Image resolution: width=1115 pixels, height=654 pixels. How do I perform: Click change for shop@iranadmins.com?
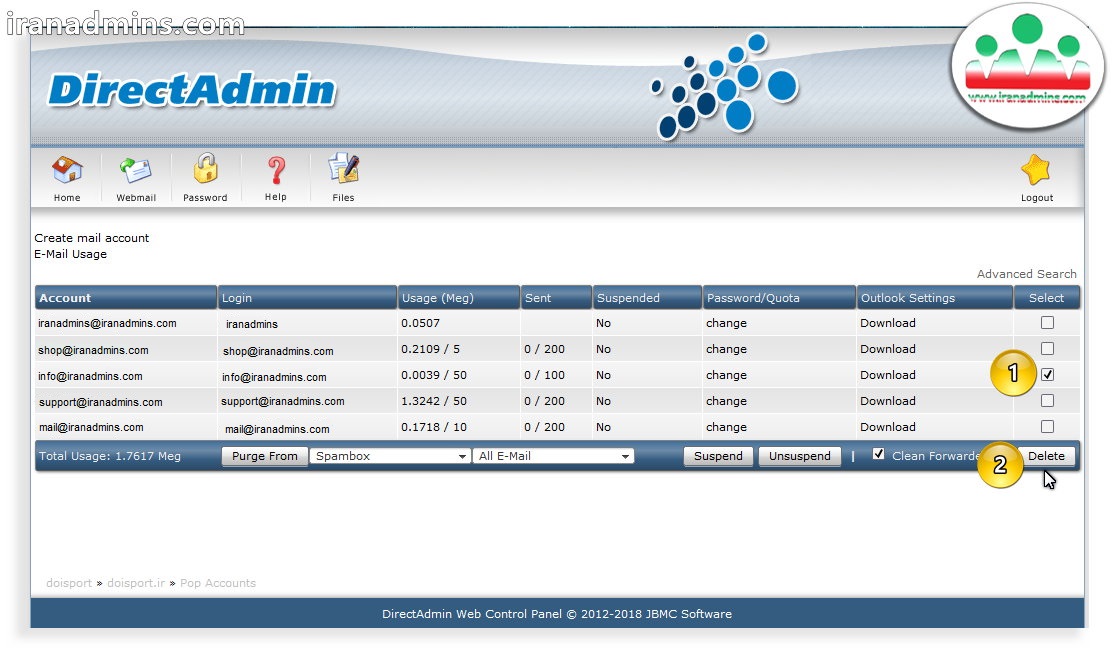point(726,350)
